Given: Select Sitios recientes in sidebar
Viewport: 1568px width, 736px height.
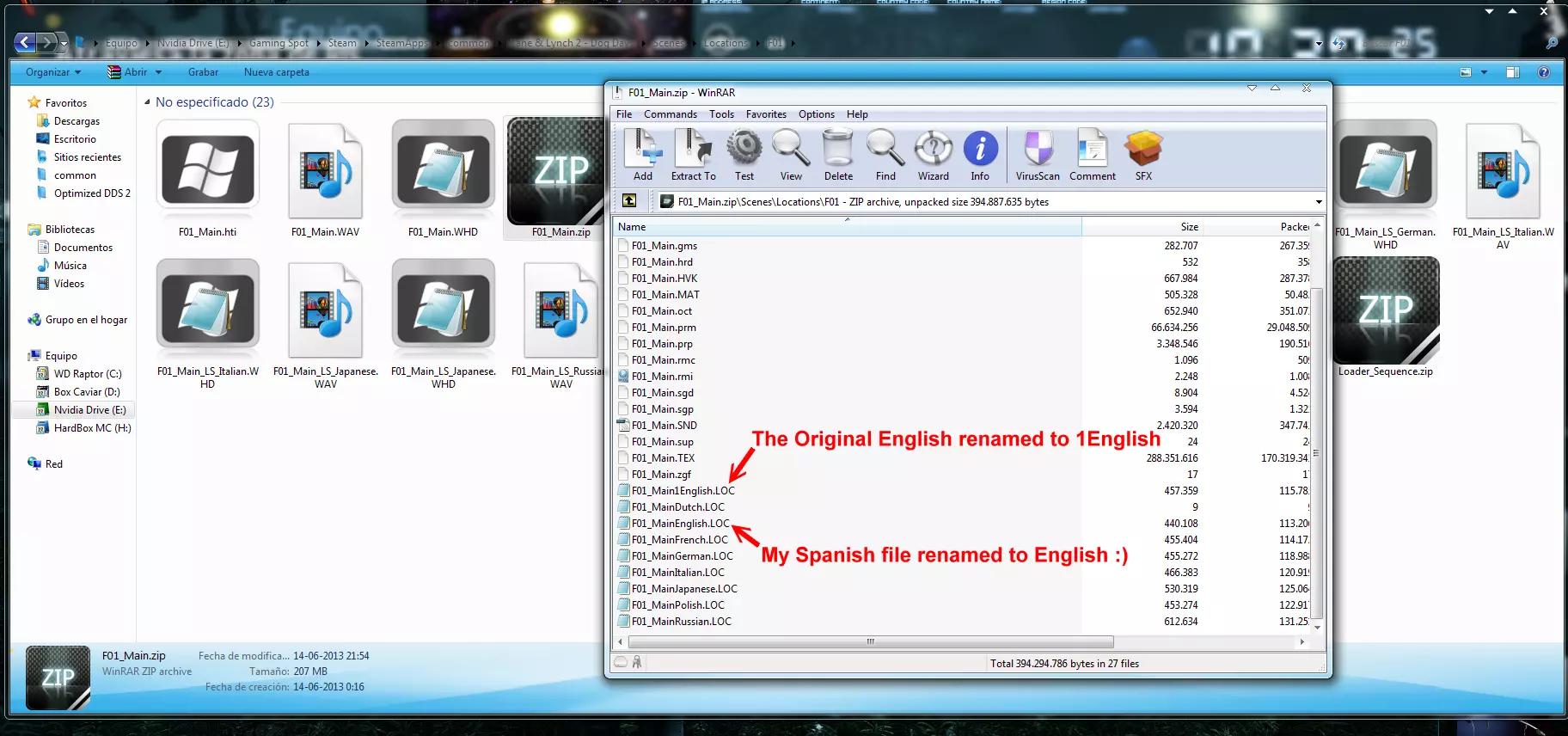Looking at the screenshot, I should [x=88, y=157].
